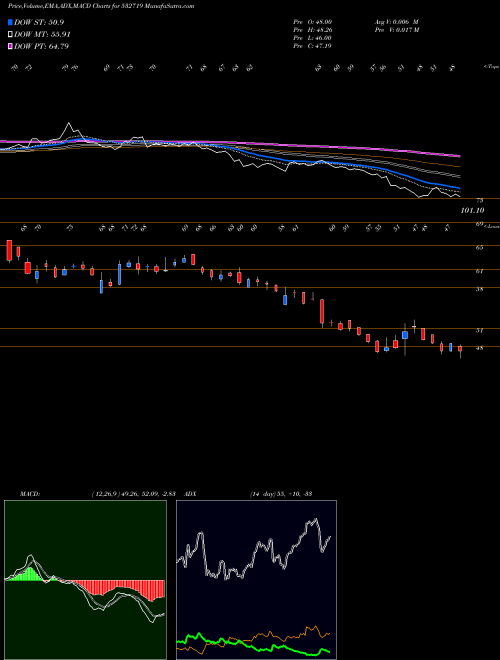Click the tall red candle of the sharp mid-chart drop
500x660 pixels.
[x=322, y=312]
